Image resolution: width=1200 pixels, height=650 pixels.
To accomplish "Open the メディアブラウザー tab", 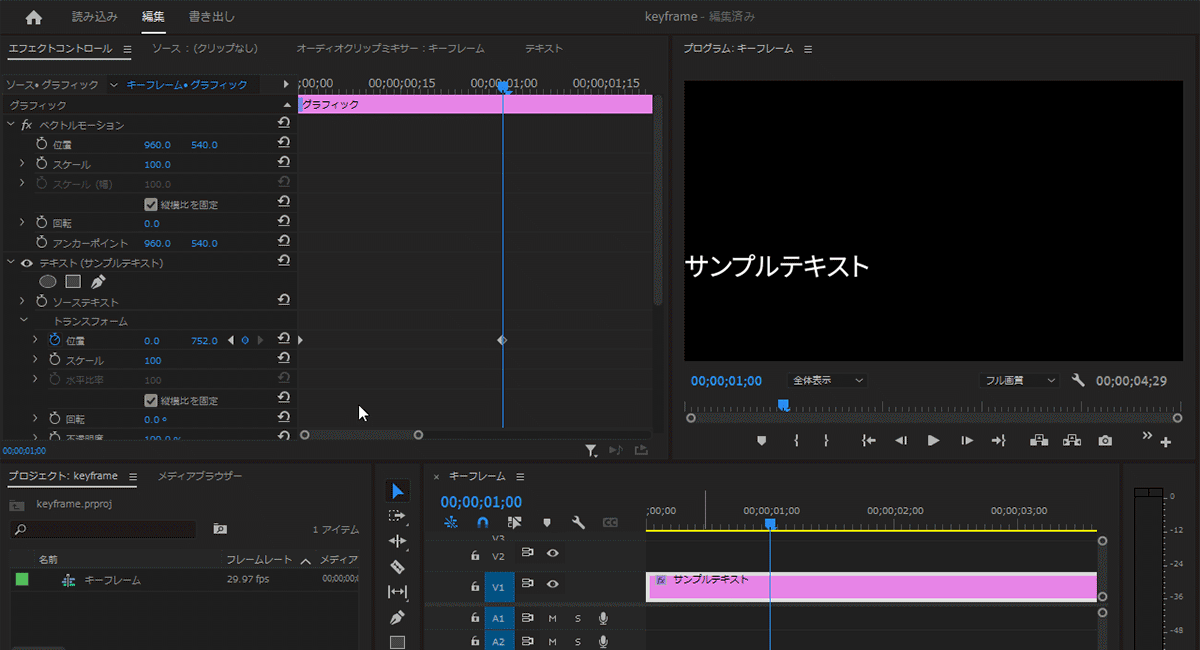I will pos(200,476).
